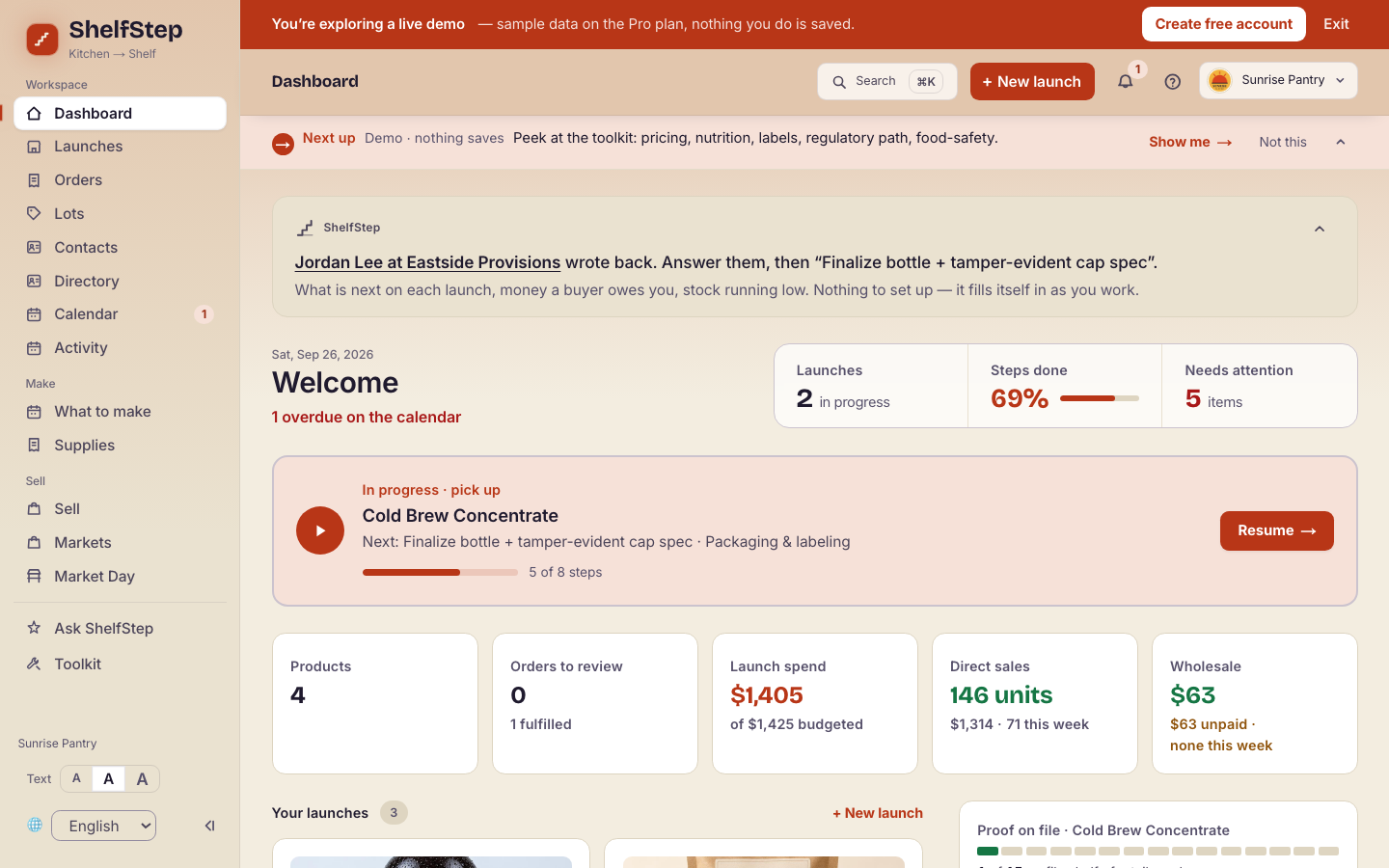Click the ShelfStep logo icon
1389x868 pixels.
[x=41, y=40]
